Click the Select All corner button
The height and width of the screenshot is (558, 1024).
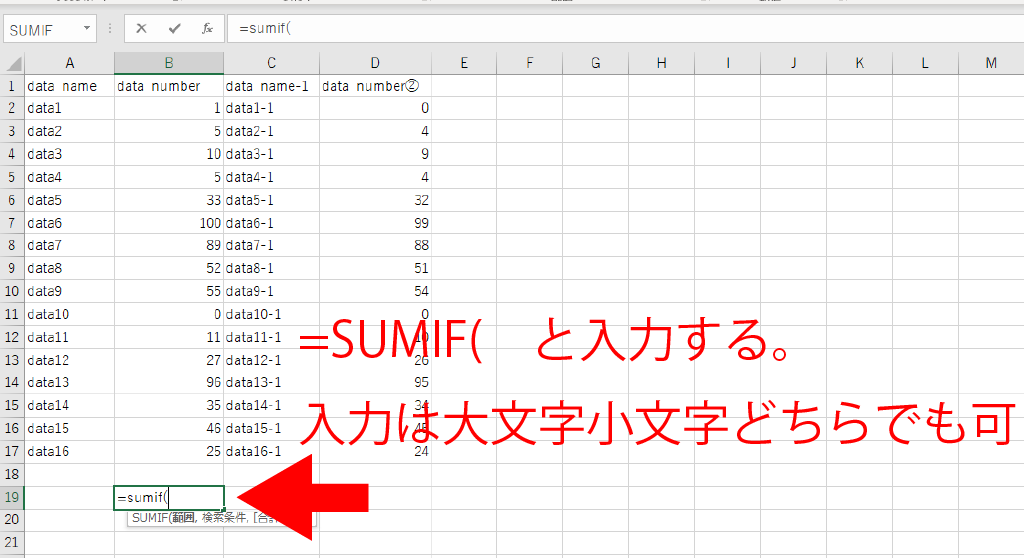click(x=12, y=64)
